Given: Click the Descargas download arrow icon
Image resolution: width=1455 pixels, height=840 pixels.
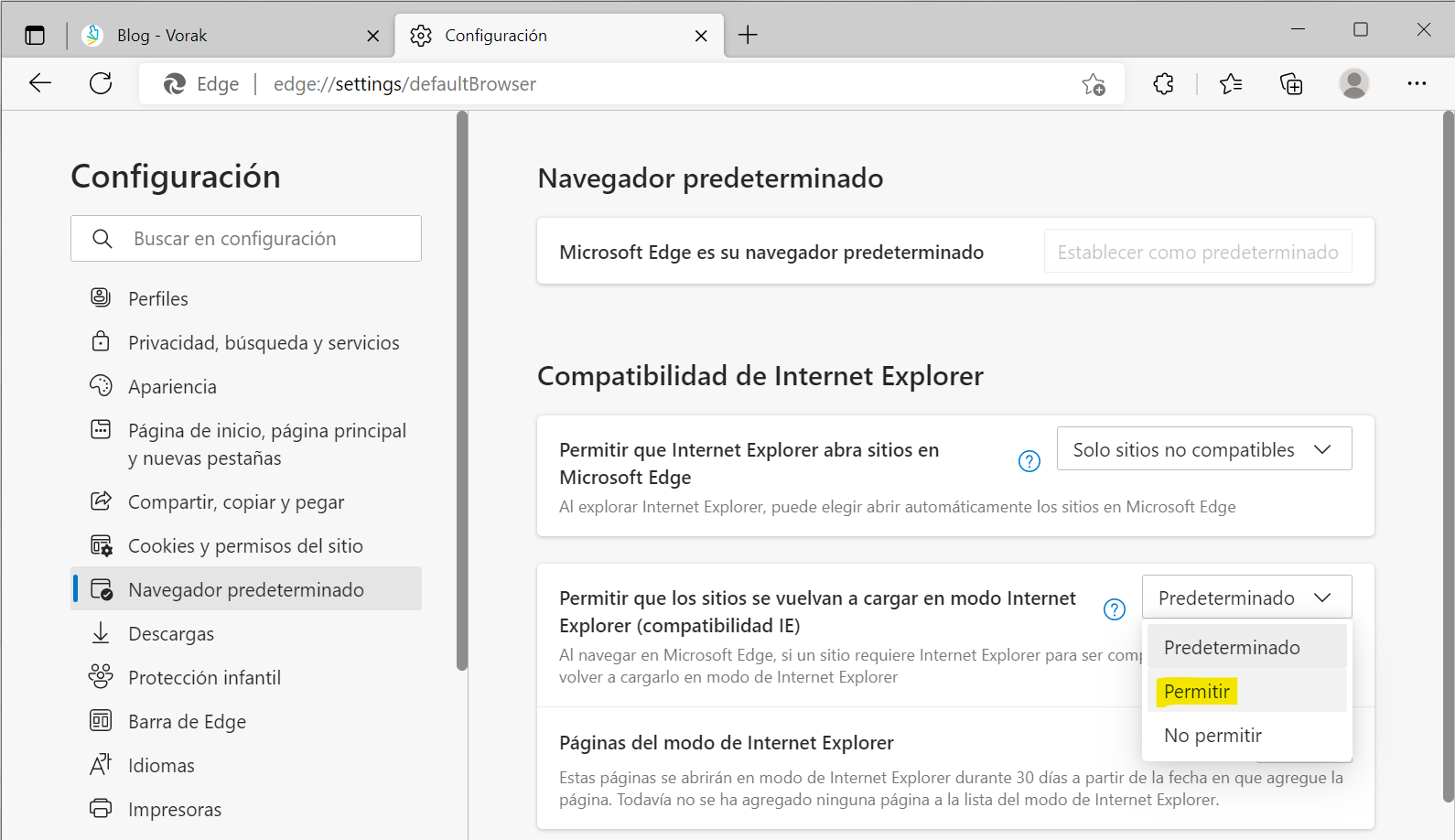Looking at the screenshot, I should click(x=101, y=632).
